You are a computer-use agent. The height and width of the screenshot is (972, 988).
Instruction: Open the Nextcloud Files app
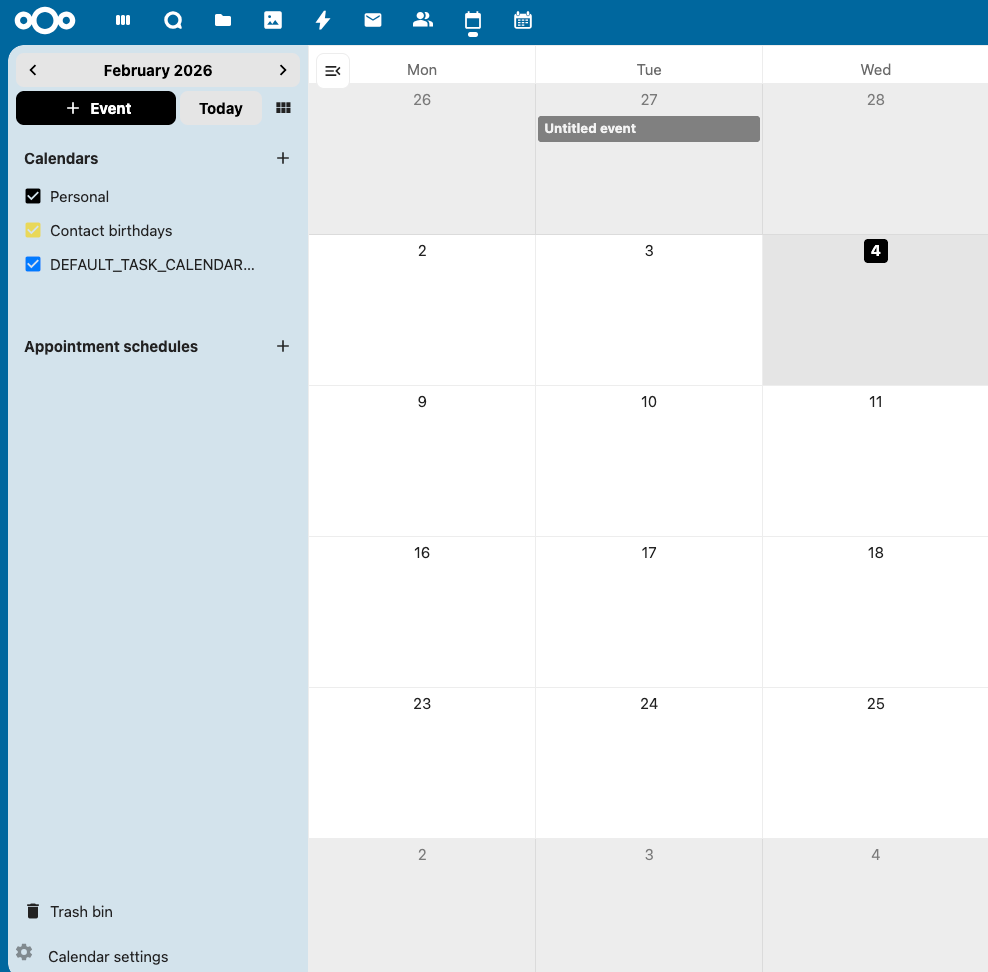(223, 20)
